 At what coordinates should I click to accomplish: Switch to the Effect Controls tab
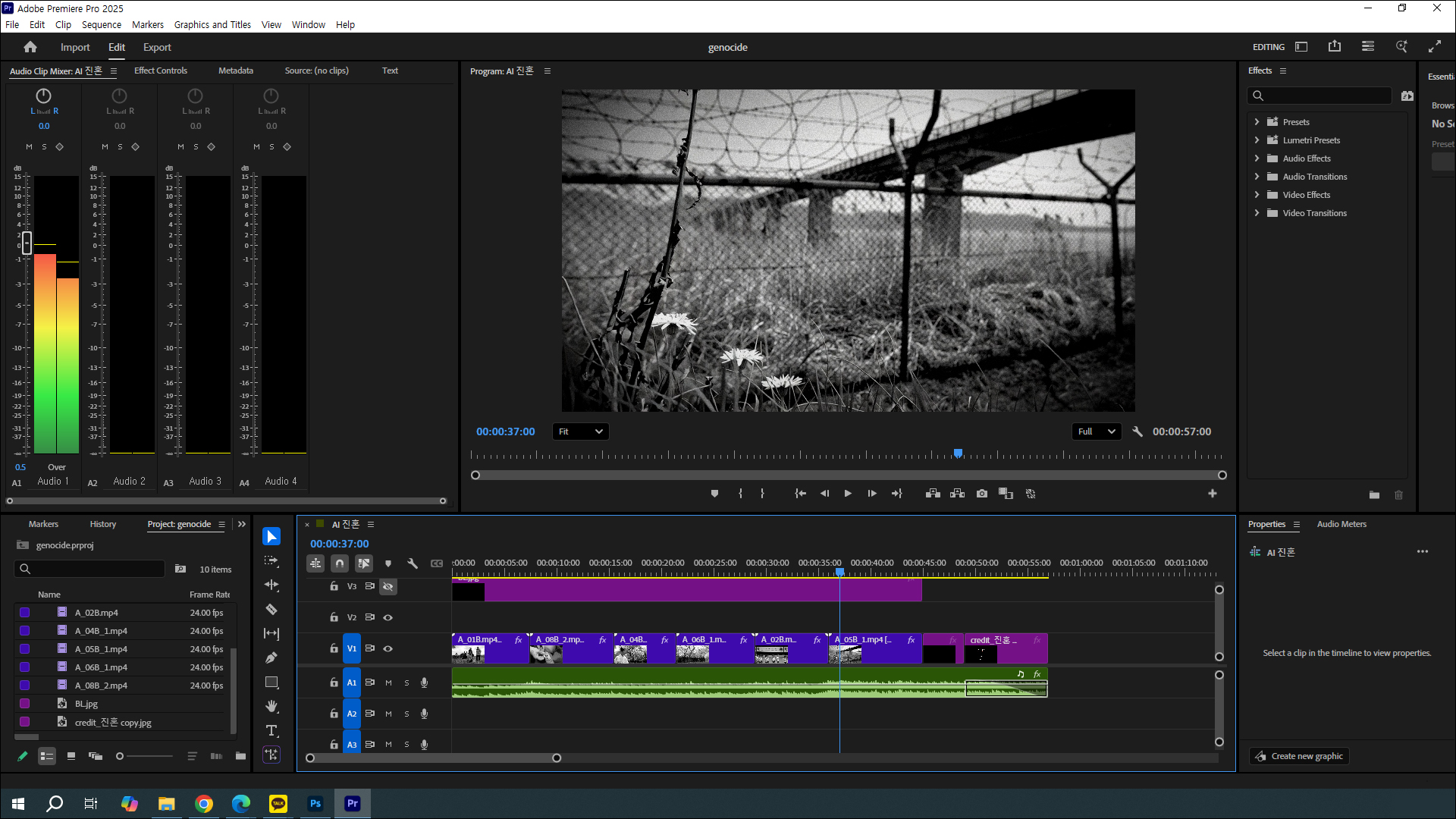tap(161, 71)
